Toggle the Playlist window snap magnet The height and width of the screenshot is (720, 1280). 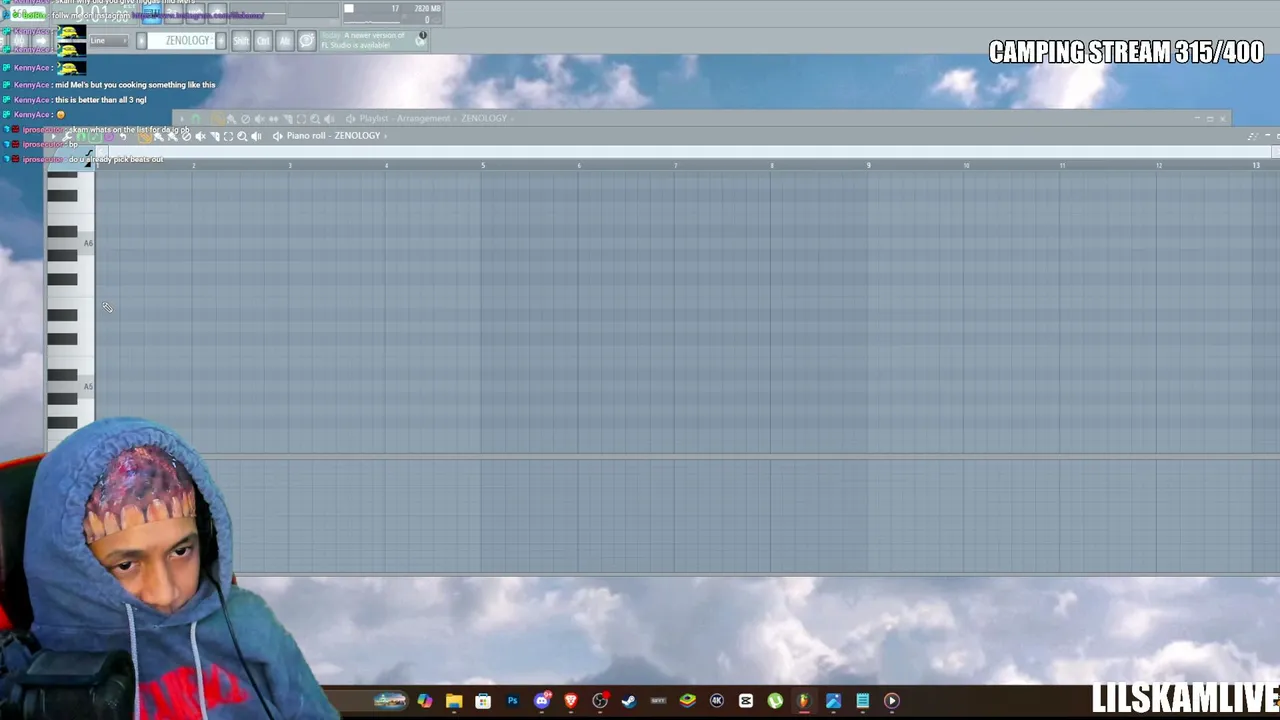coord(196,119)
